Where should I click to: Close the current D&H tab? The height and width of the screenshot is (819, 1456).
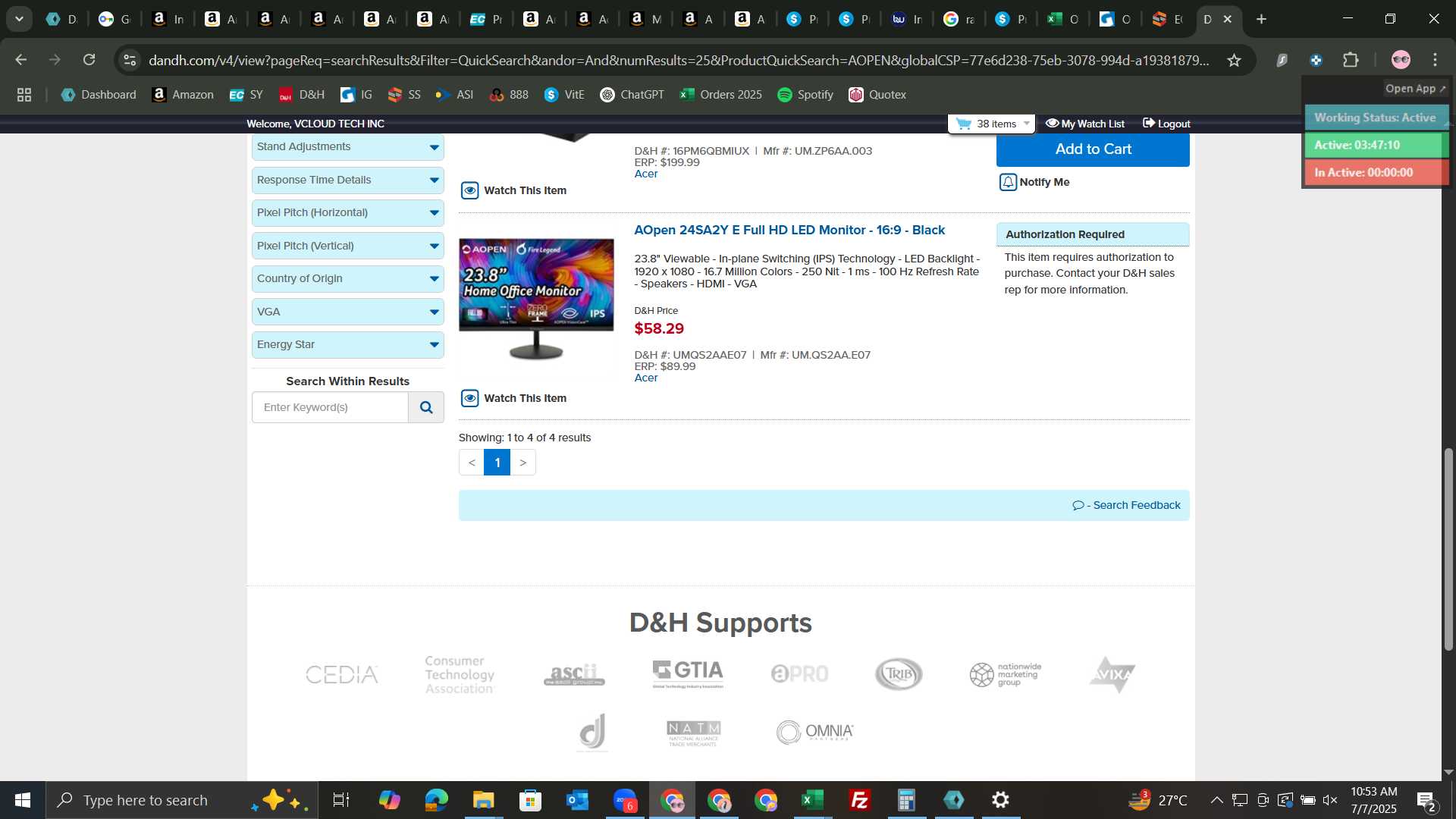point(1228,20)
